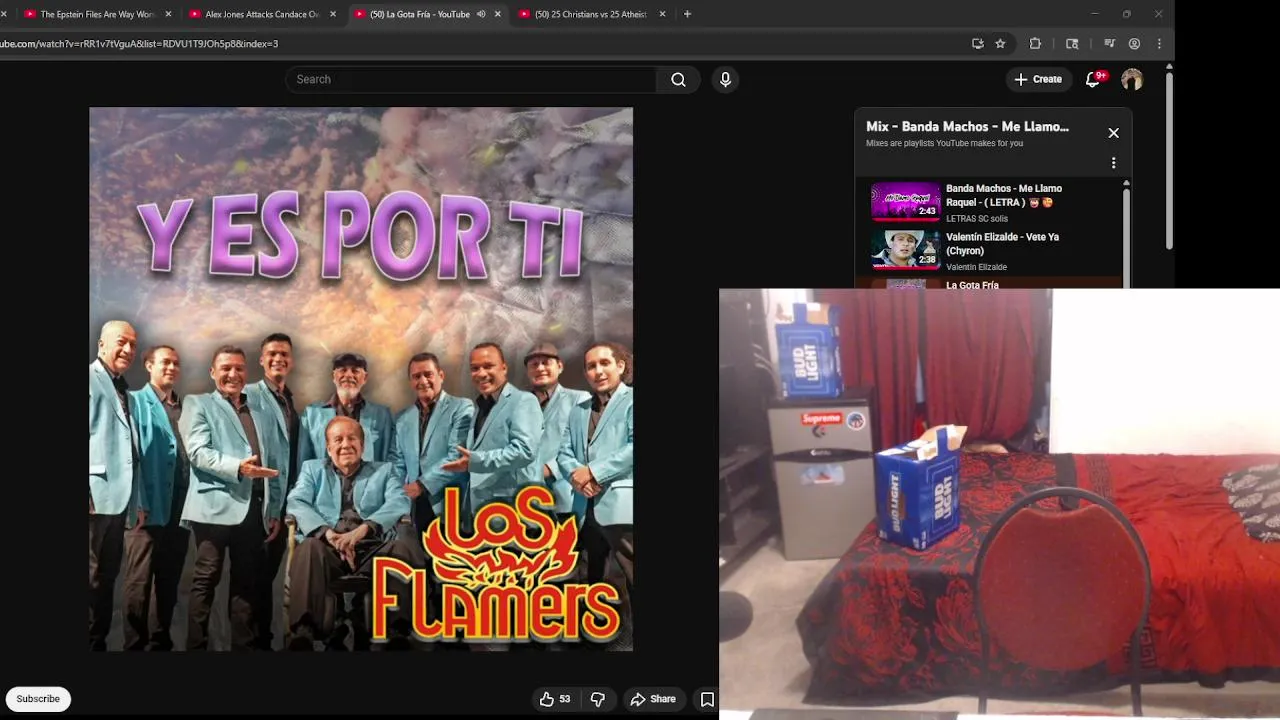This screenshot has width=1280, height=720.
Task: Subscribe to the channel
Action: [x=38, y=699]
